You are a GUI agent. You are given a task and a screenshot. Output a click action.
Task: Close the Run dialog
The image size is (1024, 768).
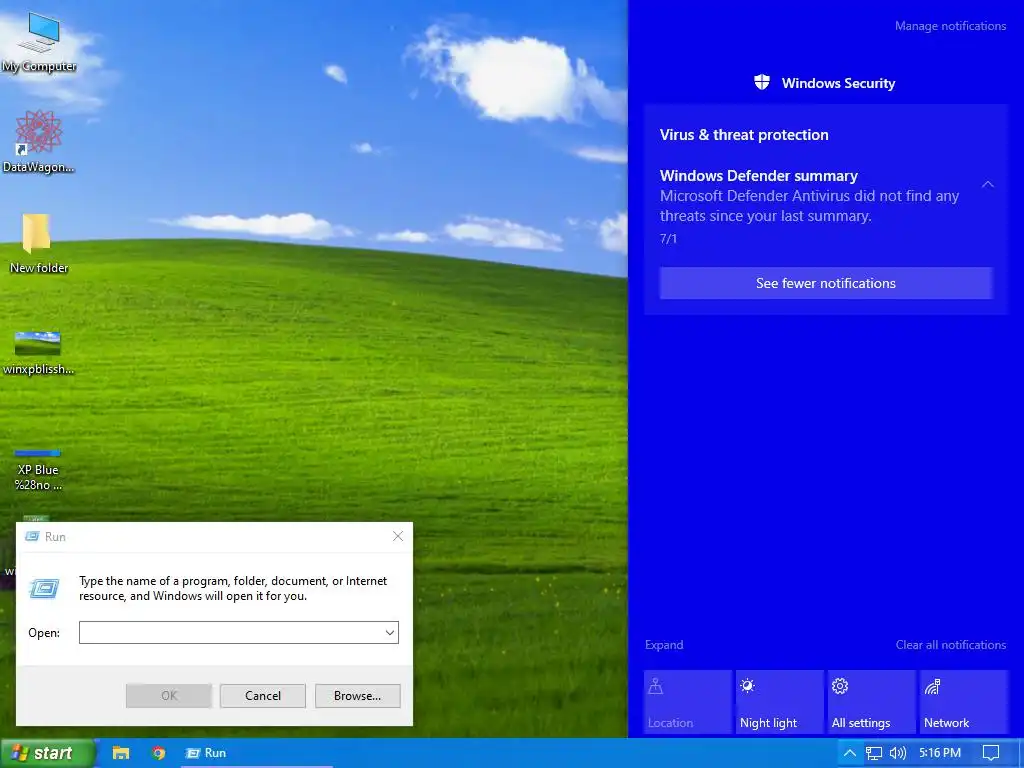tap(398, 536)
